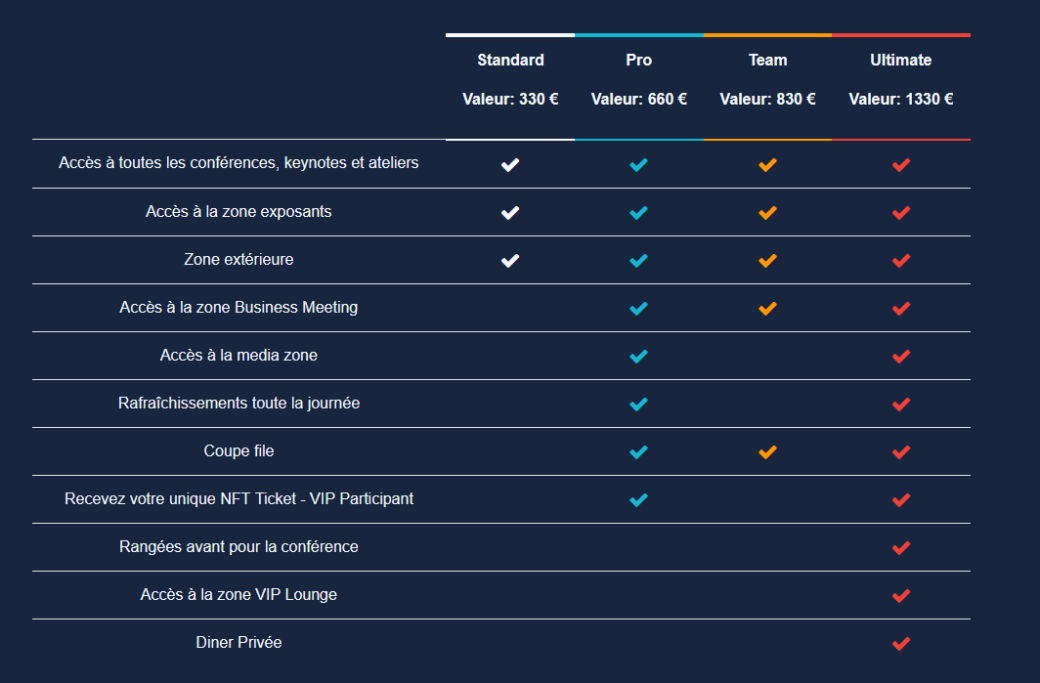The height and width of the screenshot is (683, 1040).
Task: Select the Pro plan column header
Action: (638, 60)
